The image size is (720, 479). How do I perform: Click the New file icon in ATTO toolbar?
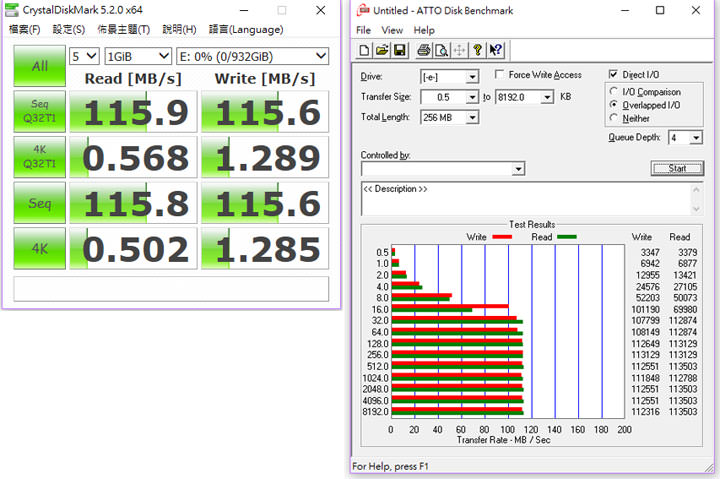coord(365,50)
